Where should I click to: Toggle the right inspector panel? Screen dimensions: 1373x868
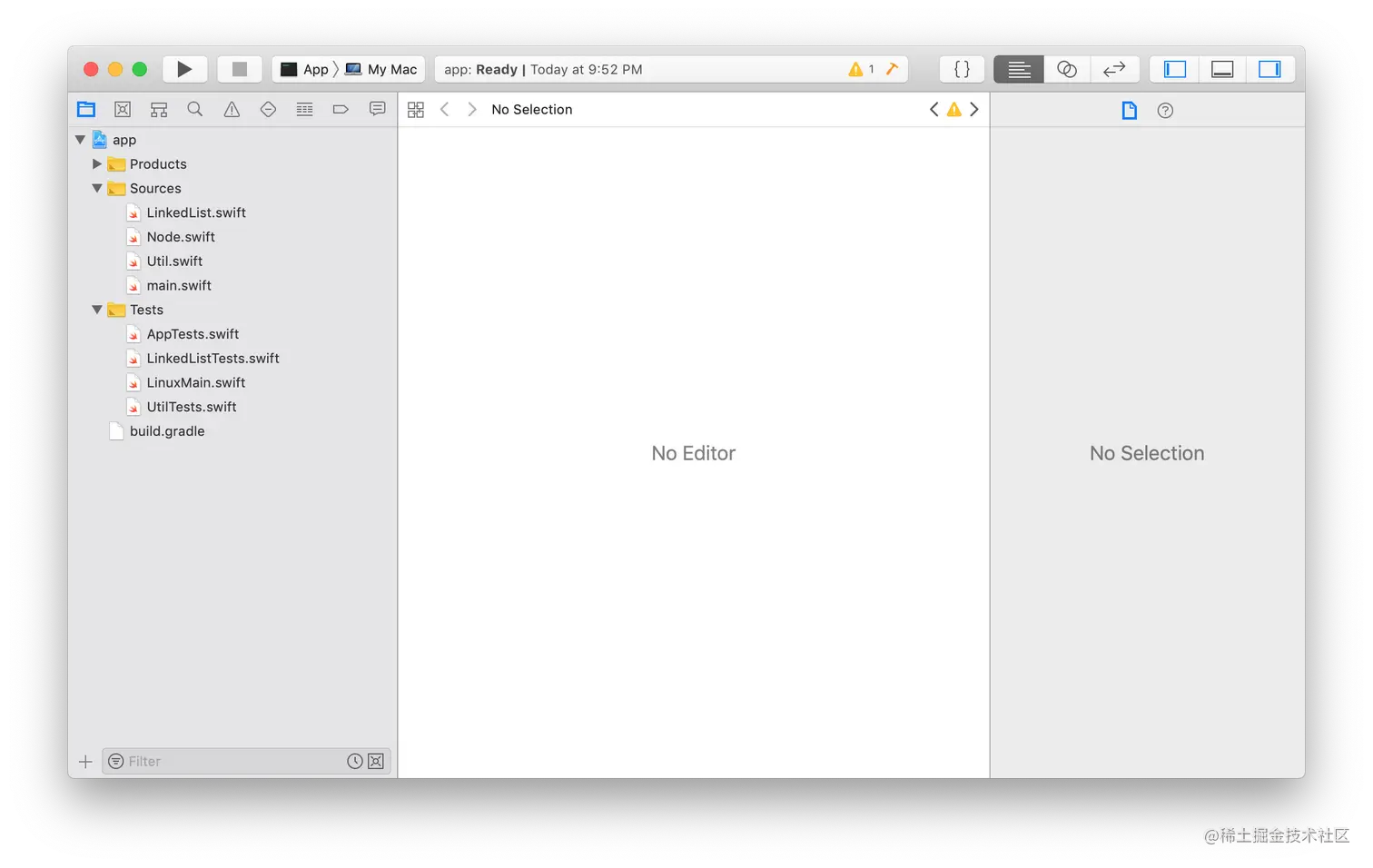coord(1269,69)
